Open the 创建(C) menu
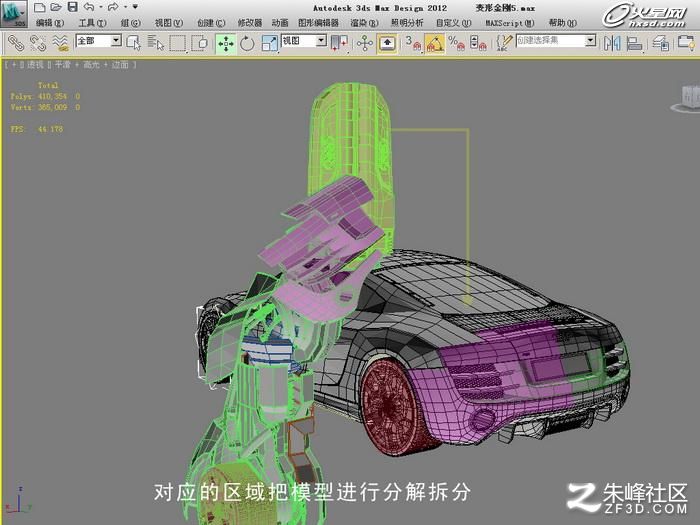Image resolution: width=700 pixels, height=525 pixels. click(x=211, y=23)
